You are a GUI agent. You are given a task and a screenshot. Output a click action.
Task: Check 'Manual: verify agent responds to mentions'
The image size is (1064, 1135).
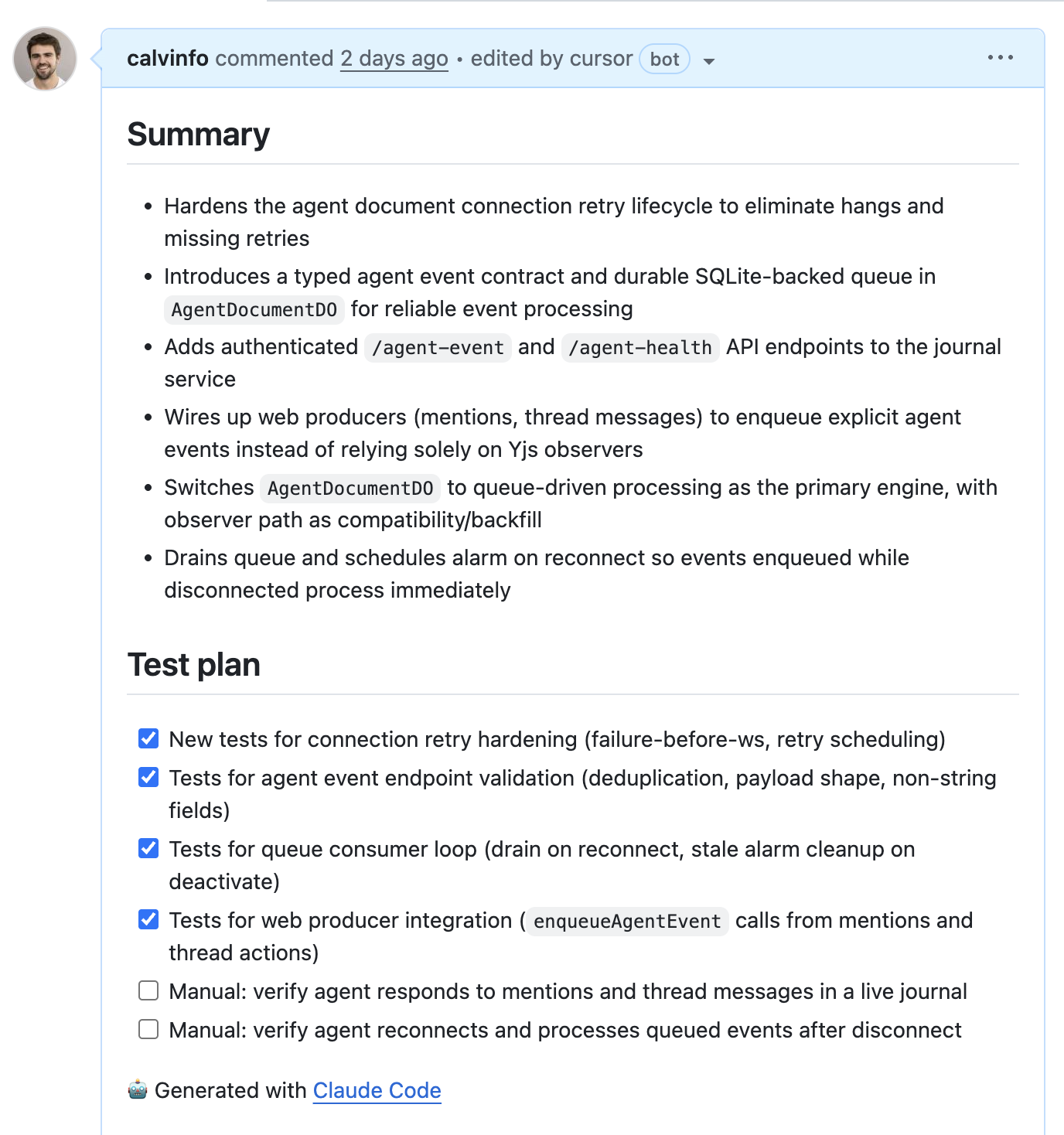pos(148,990)
